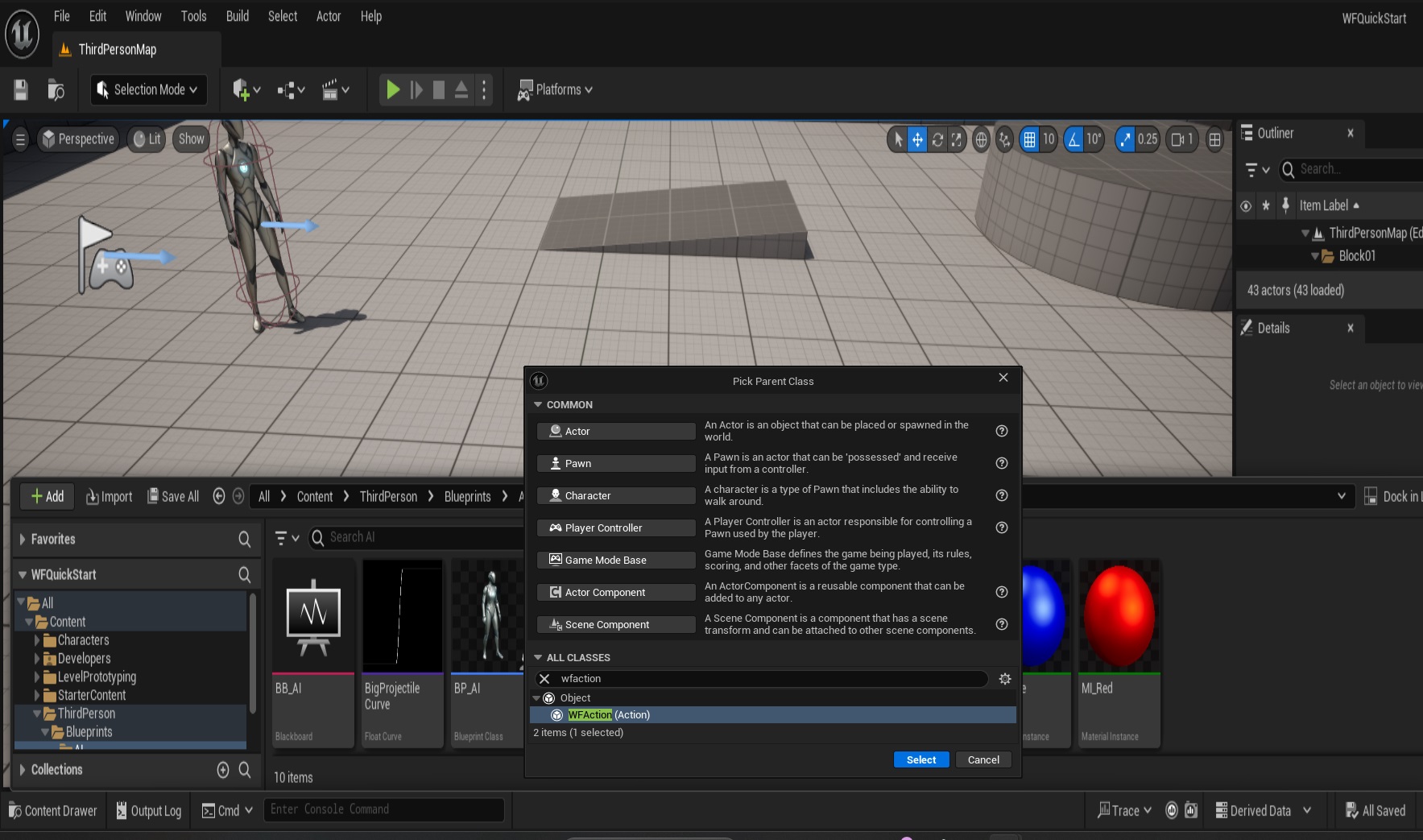The image size is (1423, 840).
Task: Toggle scale snapping 0.25 icon
Action: click(x=1125, y=139)
